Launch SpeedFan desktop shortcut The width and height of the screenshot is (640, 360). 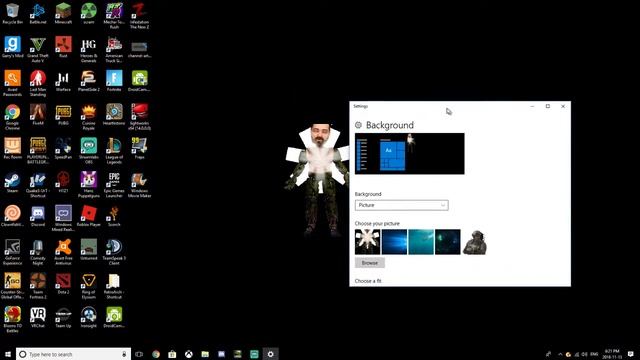click(63, 149)
